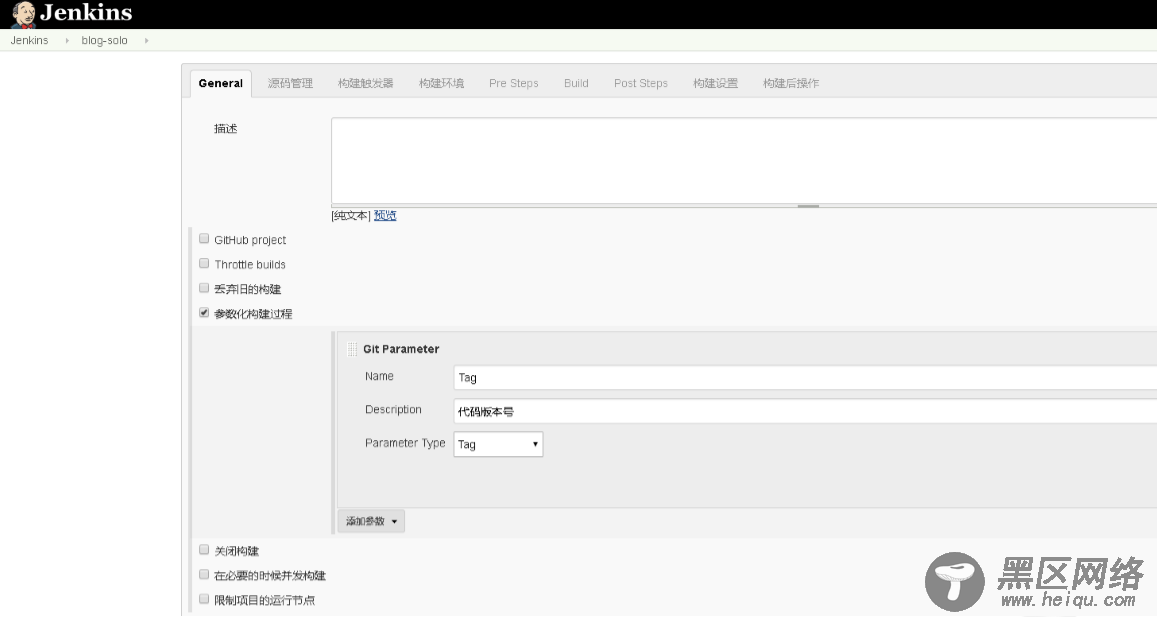Enable the 限制项目的运行节点 checkbox
Screen dimensions: 1157x617
204,599
